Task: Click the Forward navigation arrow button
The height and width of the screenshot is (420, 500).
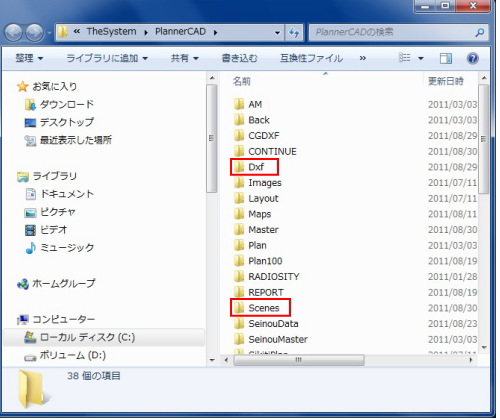Action: coord(35,33)
